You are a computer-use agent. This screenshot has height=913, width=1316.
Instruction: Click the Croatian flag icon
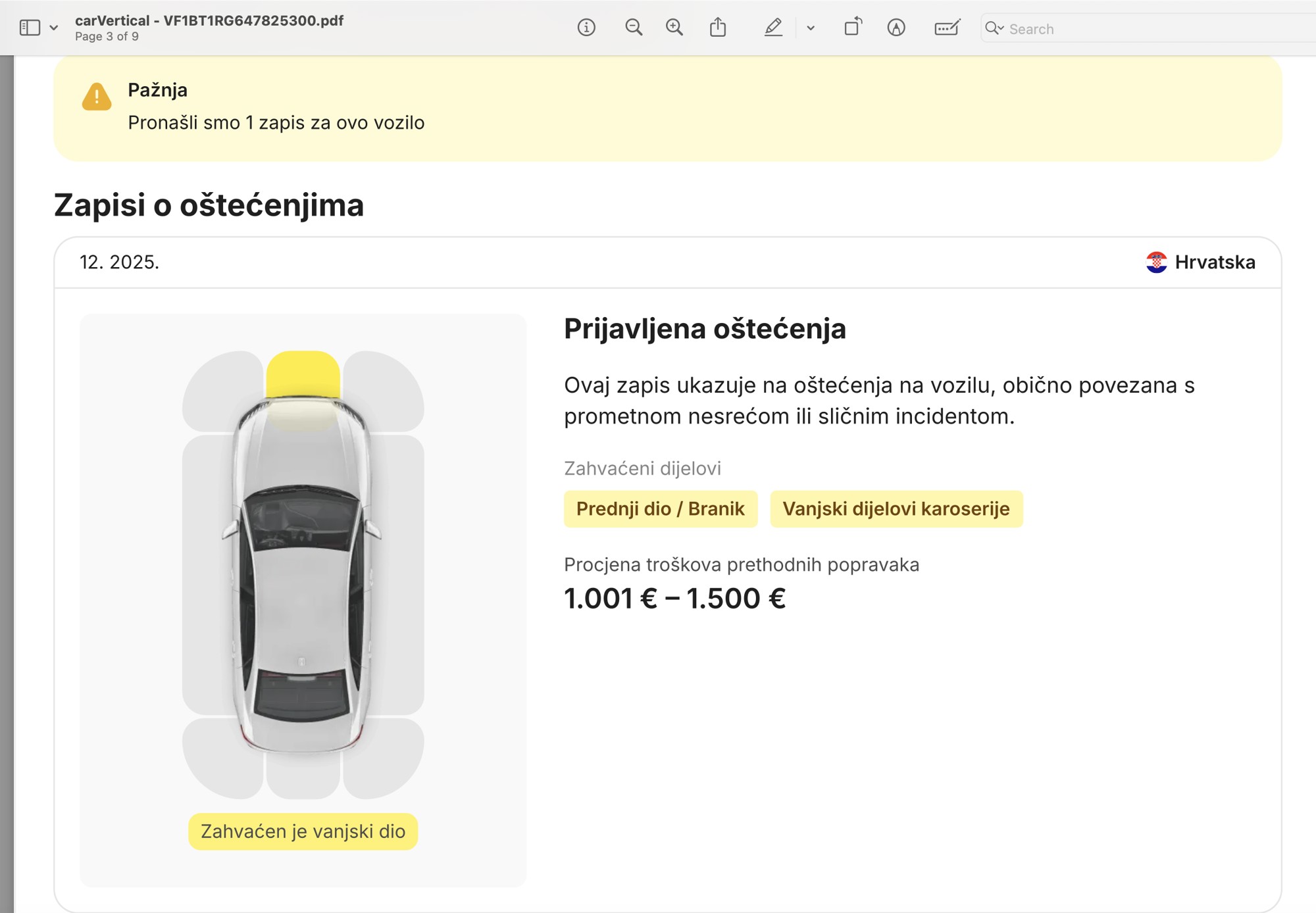pyautogui.click(x=1156, y=262)
